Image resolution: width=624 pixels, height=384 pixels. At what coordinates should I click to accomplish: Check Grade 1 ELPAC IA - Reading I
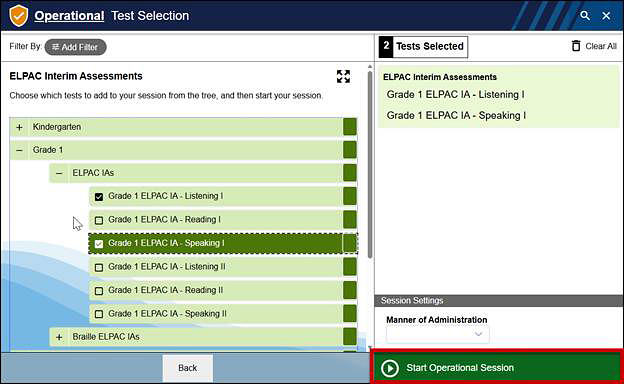99,220
